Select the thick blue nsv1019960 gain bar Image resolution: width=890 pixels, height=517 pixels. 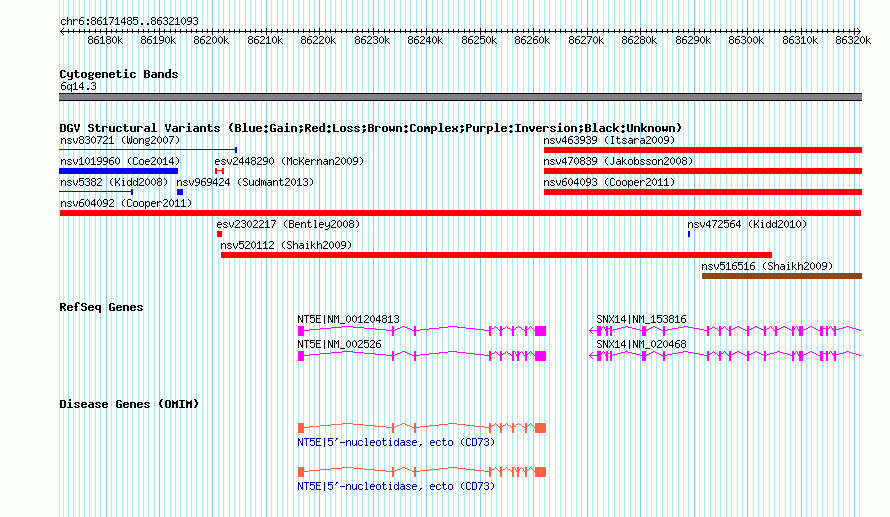[x=119, y=171]
